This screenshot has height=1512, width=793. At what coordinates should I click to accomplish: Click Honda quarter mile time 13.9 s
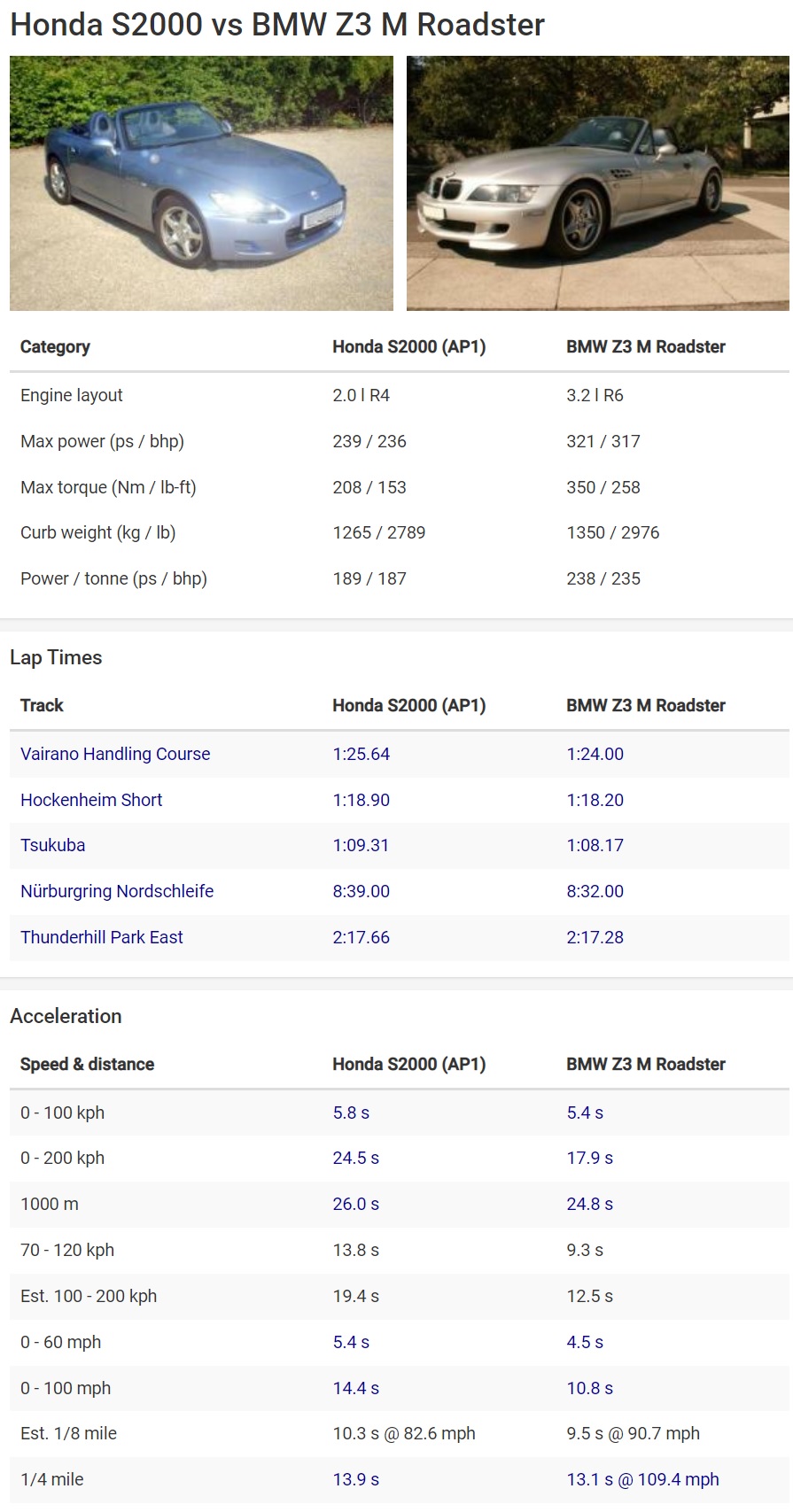tap(356, 1479)
